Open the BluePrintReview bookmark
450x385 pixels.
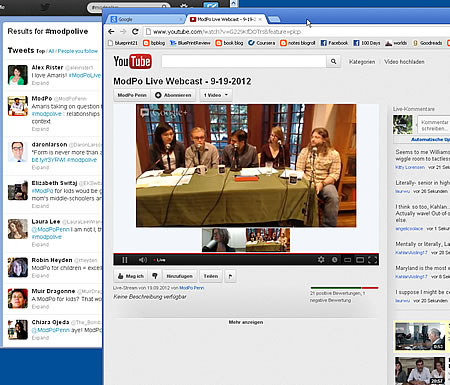pos(190,43)
